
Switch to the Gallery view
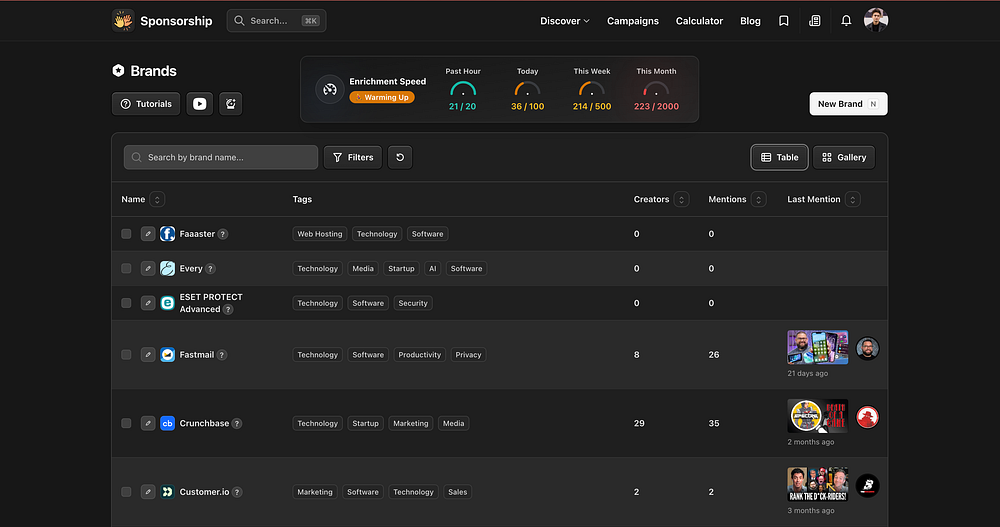pyautogui.click(x=844, y=157)
